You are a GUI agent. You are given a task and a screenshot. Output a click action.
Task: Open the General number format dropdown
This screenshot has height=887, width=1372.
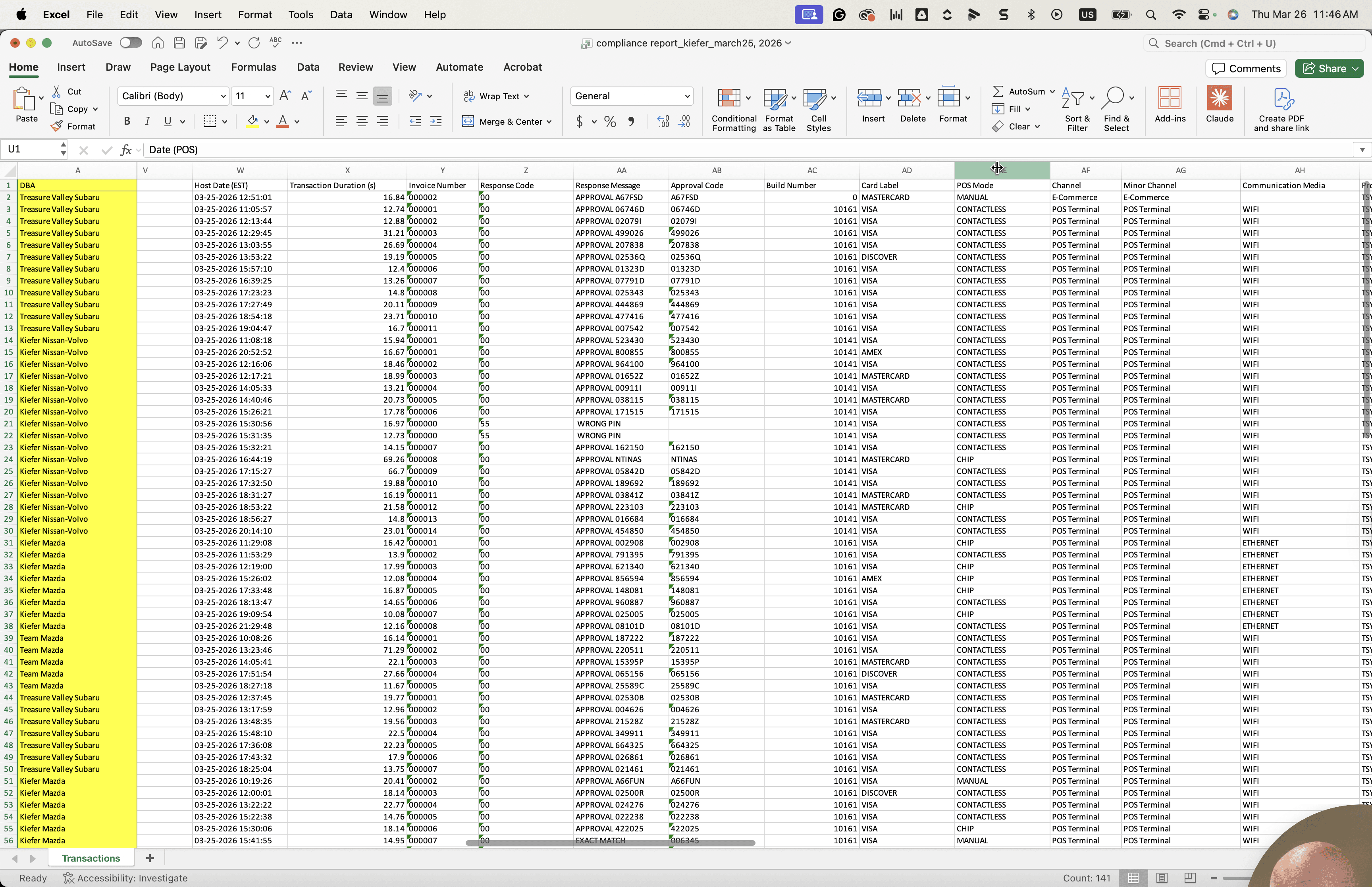tap(687, 96)
